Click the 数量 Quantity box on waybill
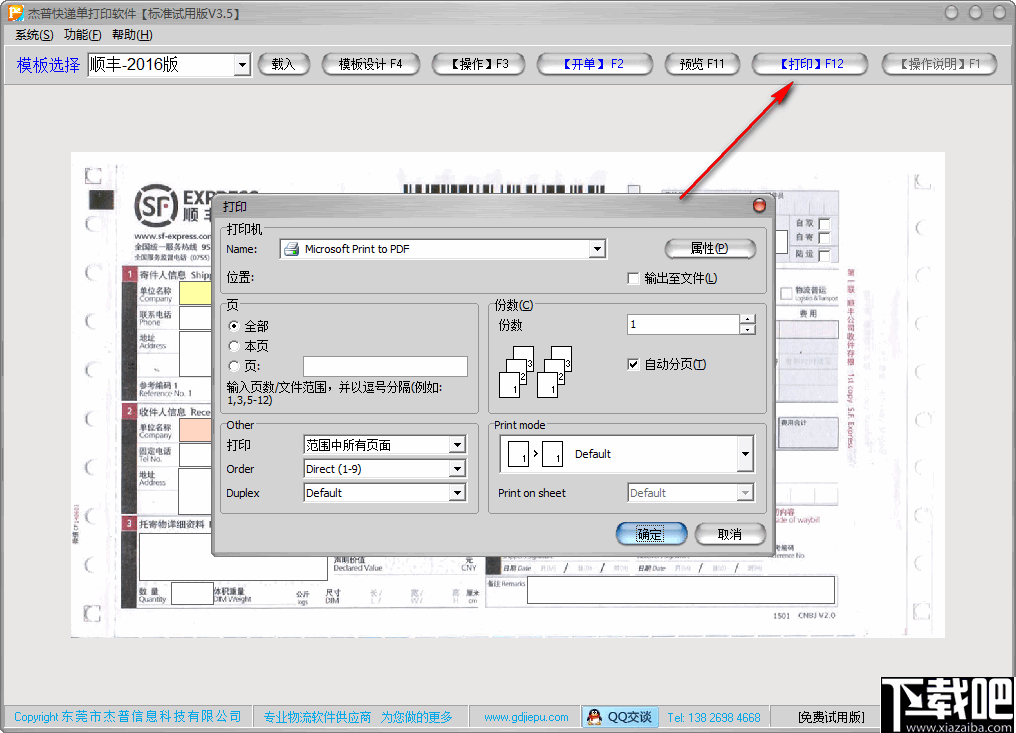The width and height of the screenshot is (1016, 733). pyautogui.click(x=192, y=593)
